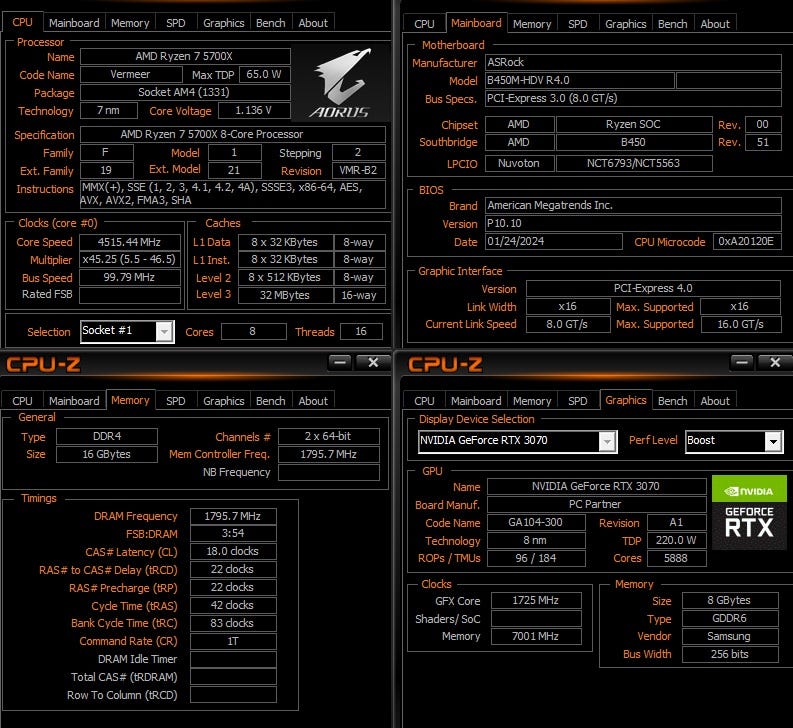
Task: Open About tab in top-right window
Action: coord(715,24)
